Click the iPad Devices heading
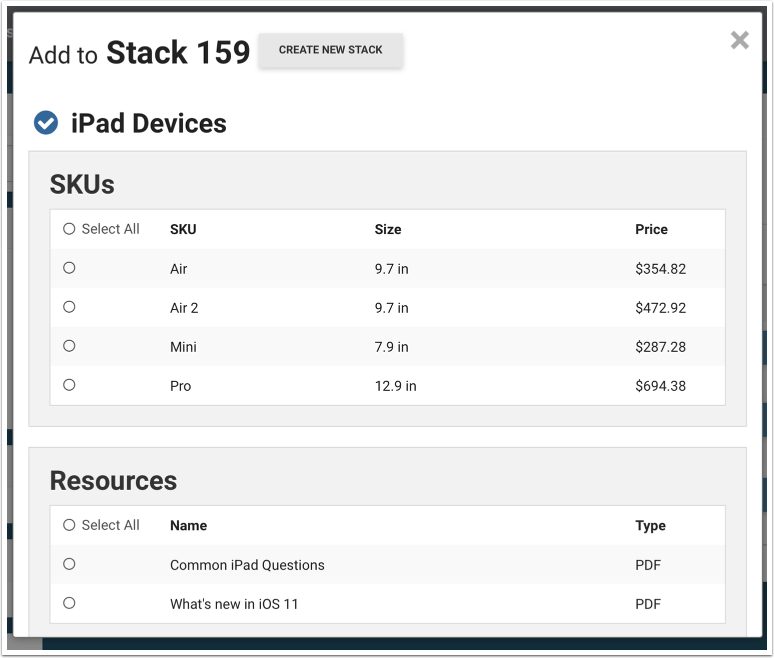 [x=149, y=123]
